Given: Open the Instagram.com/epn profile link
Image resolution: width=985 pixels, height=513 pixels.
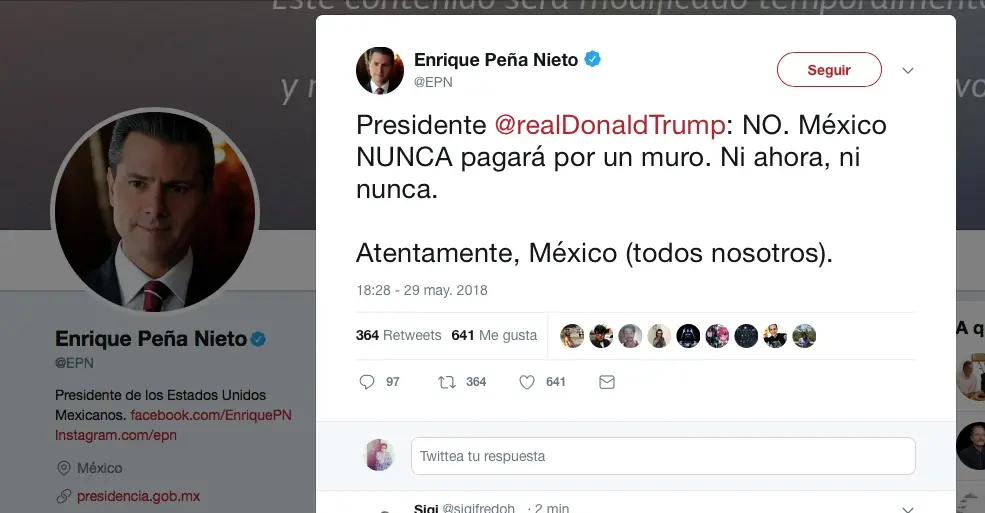Looking at the screenshot, I should (116, 435).
